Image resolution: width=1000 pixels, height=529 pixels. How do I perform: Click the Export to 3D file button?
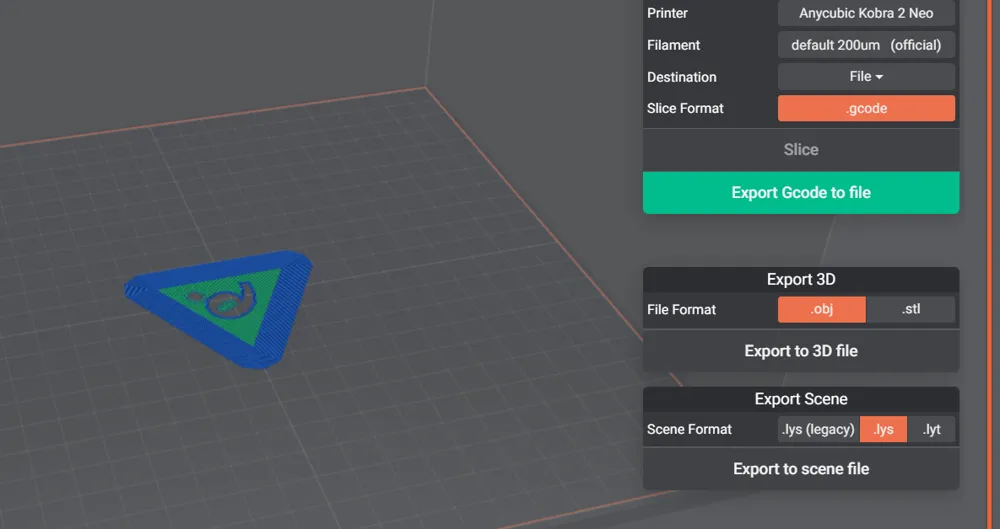[801, 351]
